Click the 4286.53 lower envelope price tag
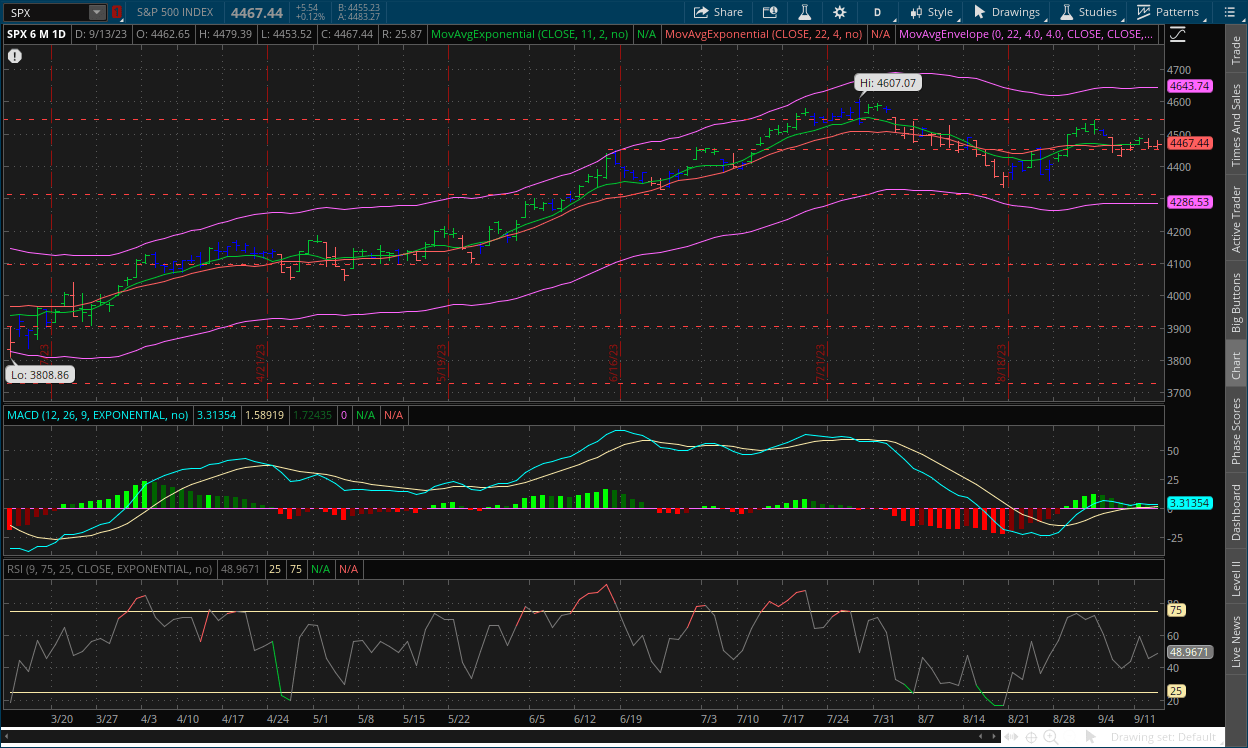 pyautogui.click(x=1189, y=201)
